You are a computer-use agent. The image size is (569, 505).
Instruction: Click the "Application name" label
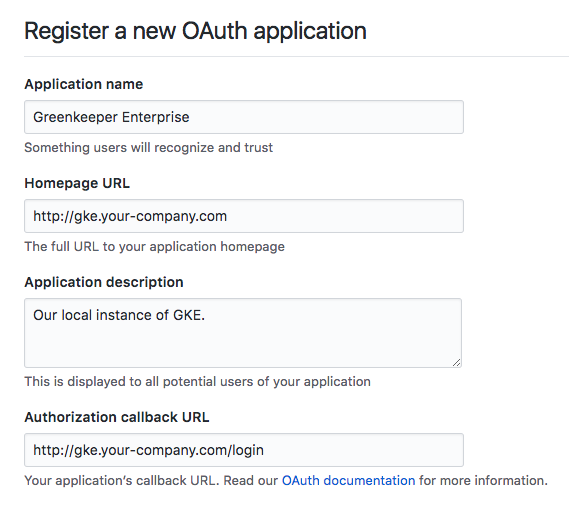84,84
